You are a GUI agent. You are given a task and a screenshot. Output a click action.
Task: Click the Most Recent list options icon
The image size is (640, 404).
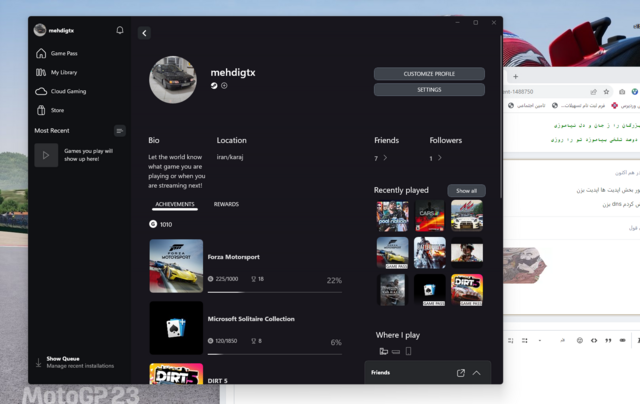(120, 131)
